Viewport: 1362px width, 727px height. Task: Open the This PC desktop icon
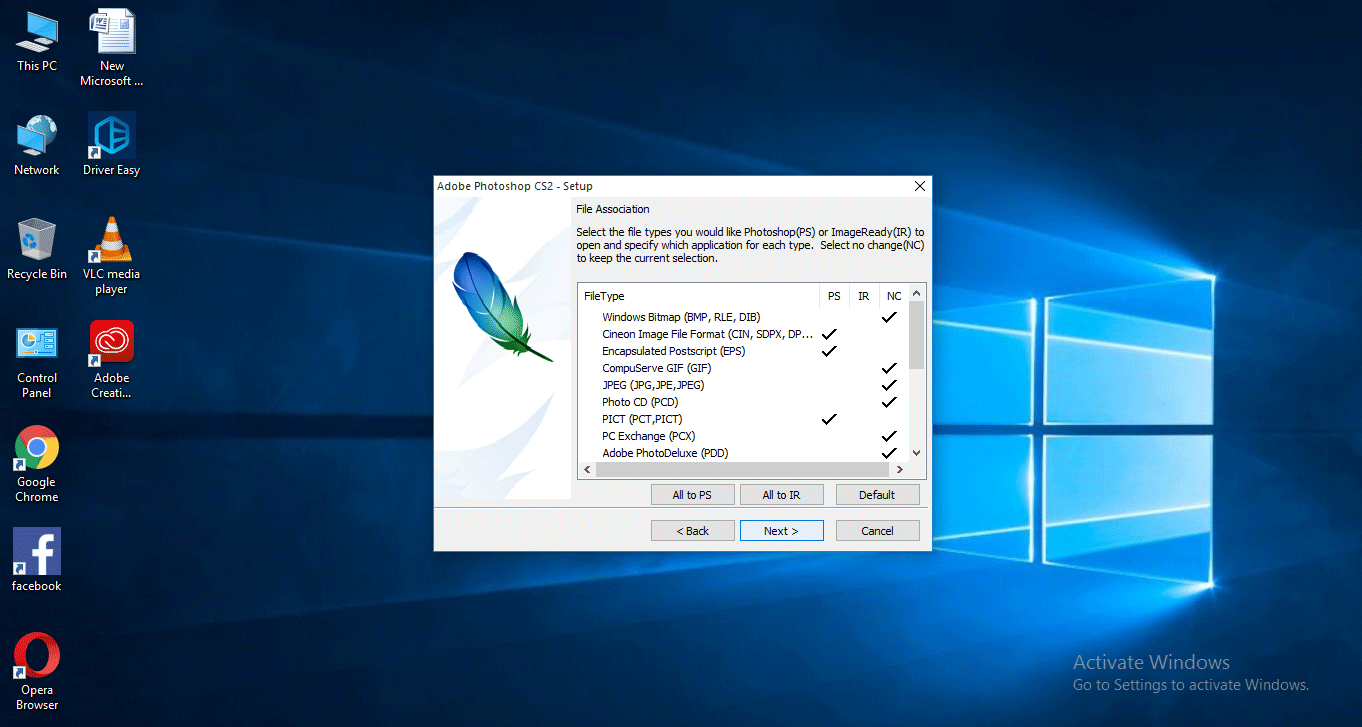point(37,41)
